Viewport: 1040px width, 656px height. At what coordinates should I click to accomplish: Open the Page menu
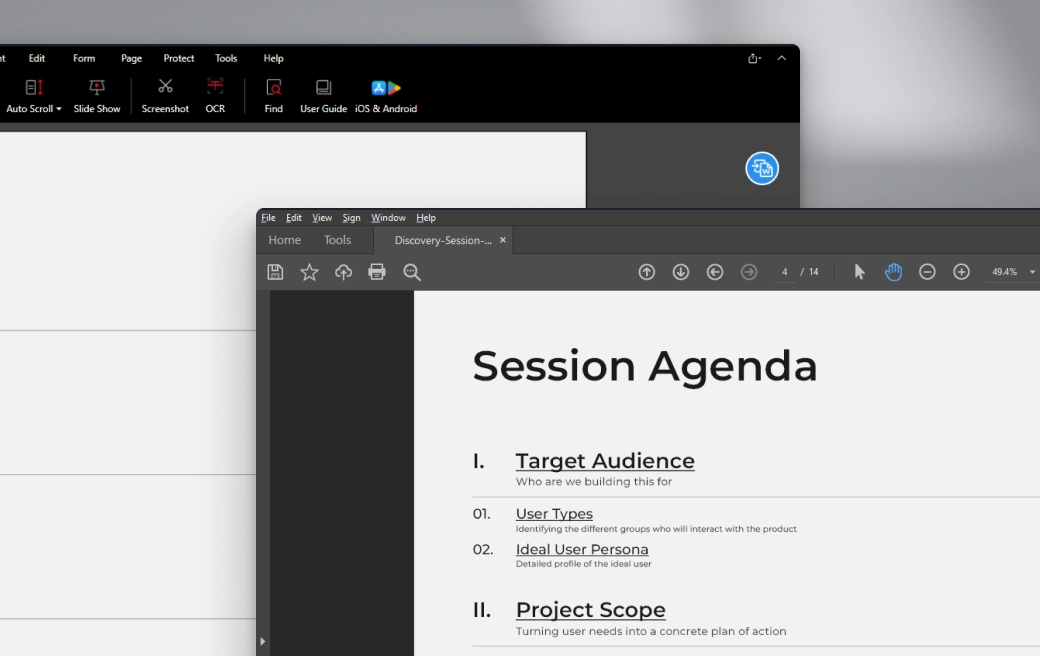131,58
